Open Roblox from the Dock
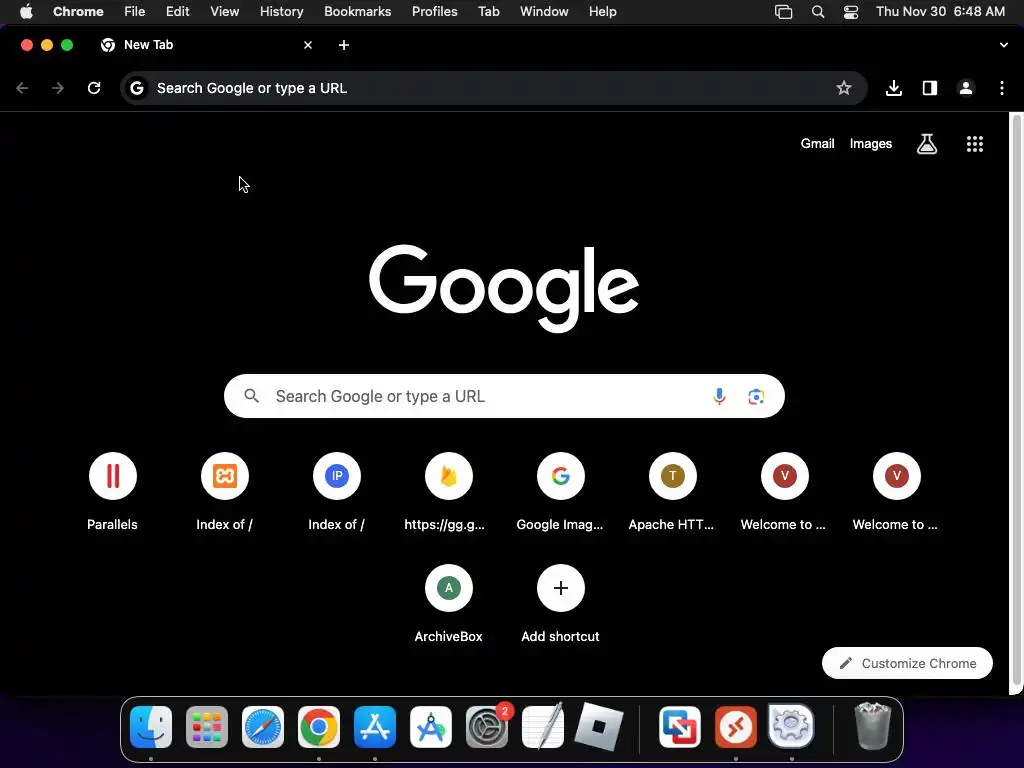The height and width of the screenshot is (768, 1024). point(598,727)
